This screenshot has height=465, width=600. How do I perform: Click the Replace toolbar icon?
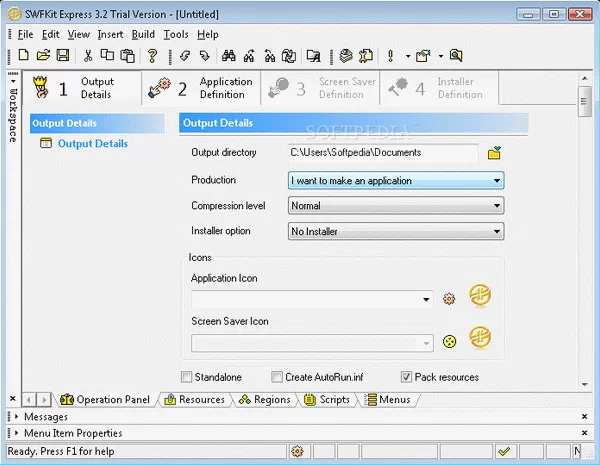289,56
